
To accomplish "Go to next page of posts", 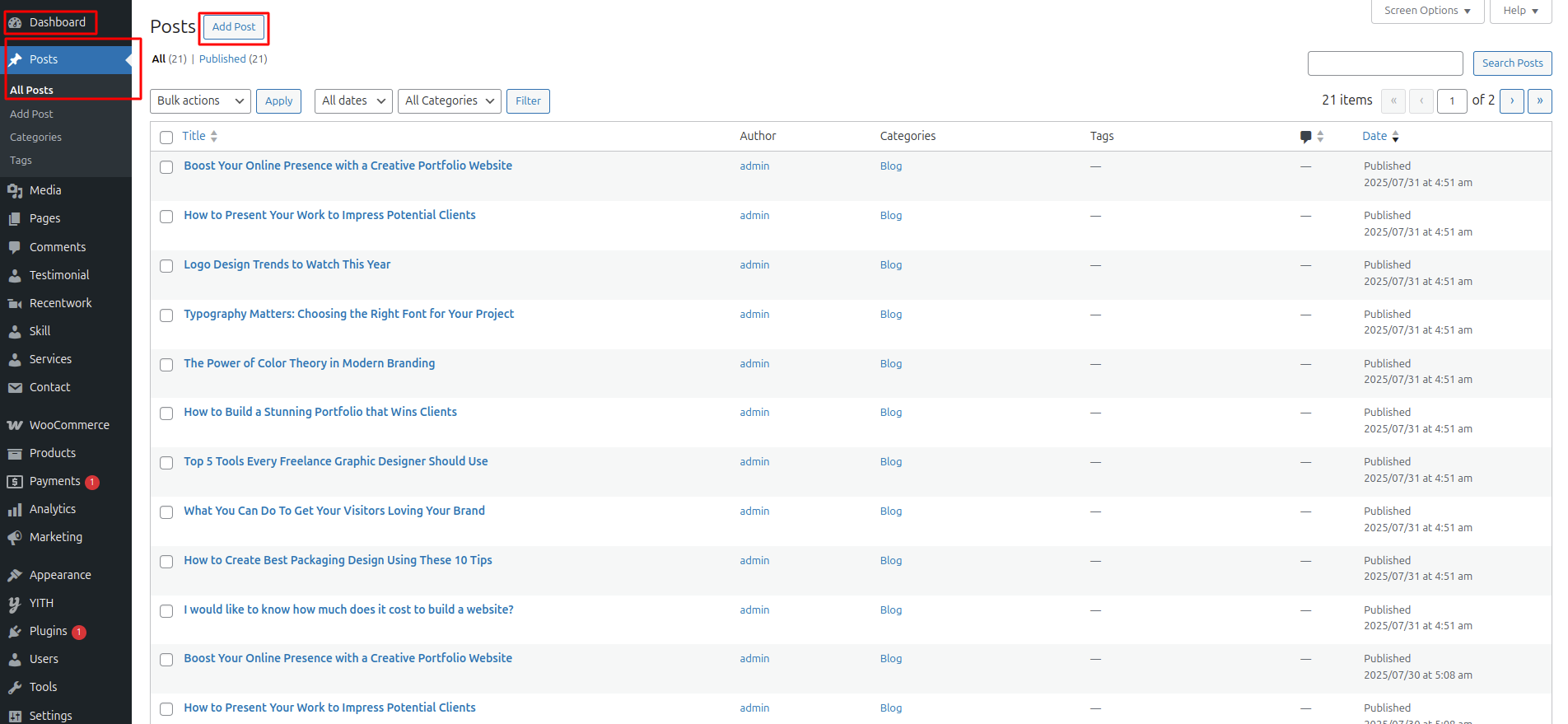I will click(x=1512, y=100).
